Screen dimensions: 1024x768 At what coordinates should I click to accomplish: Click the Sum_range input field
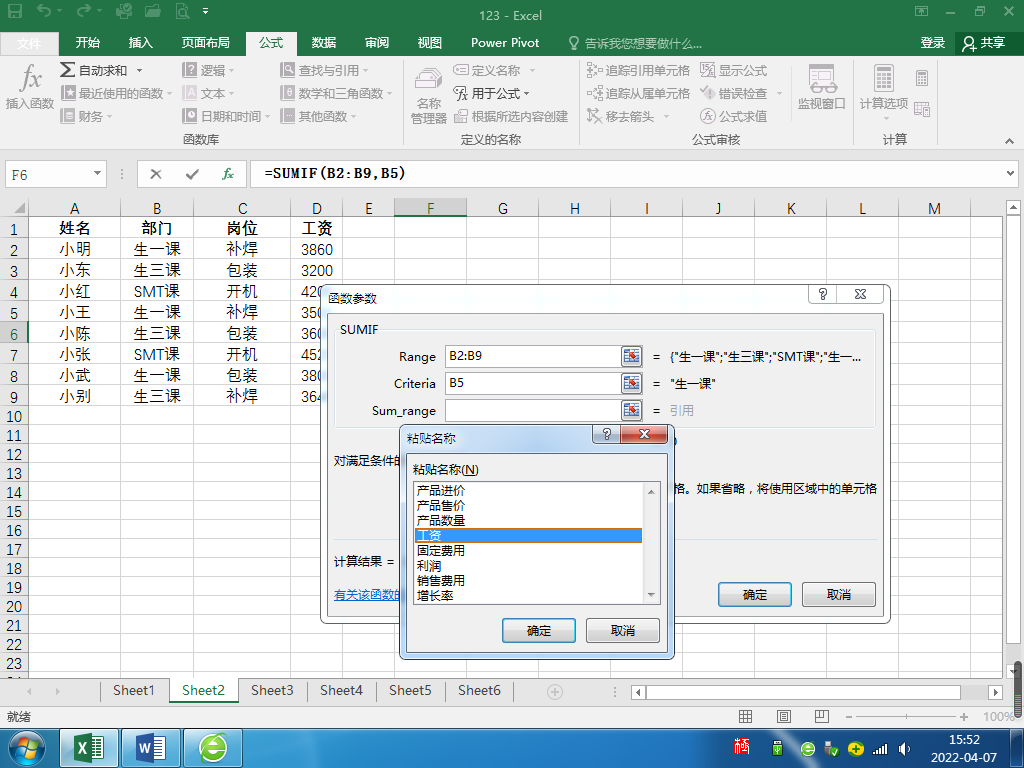[532, 410]
